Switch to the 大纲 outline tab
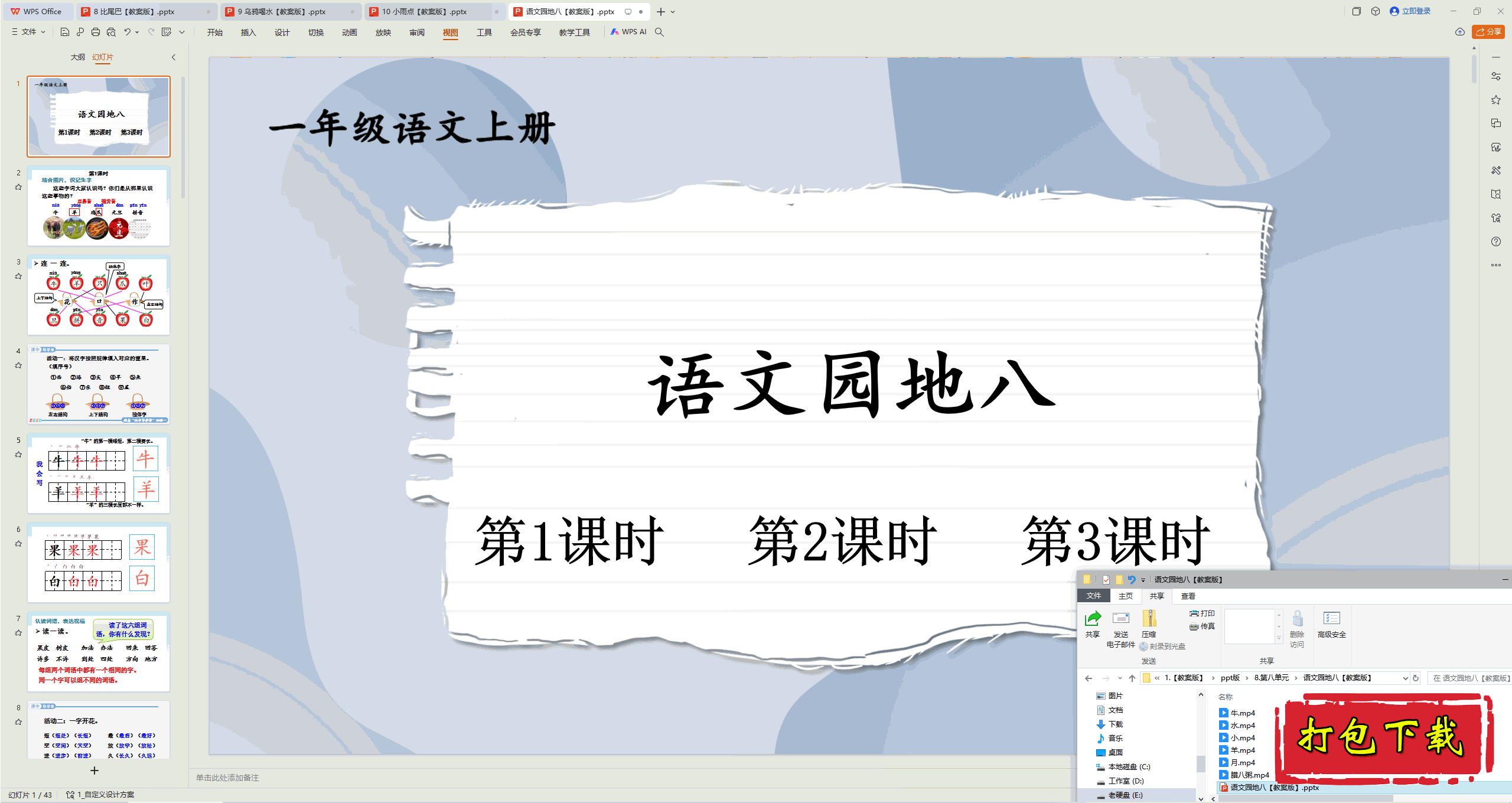 (x=77, y=57)
